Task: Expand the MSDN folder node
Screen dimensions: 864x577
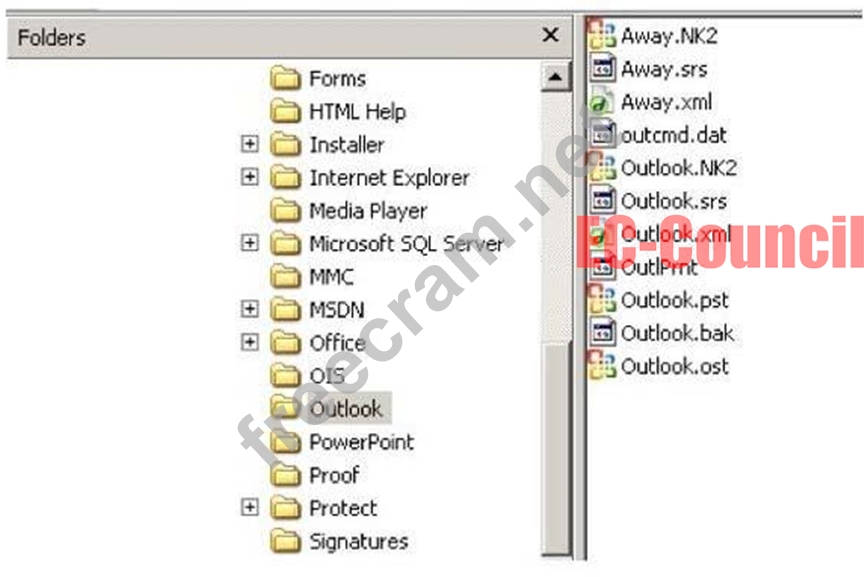Action: coord(250,309)
